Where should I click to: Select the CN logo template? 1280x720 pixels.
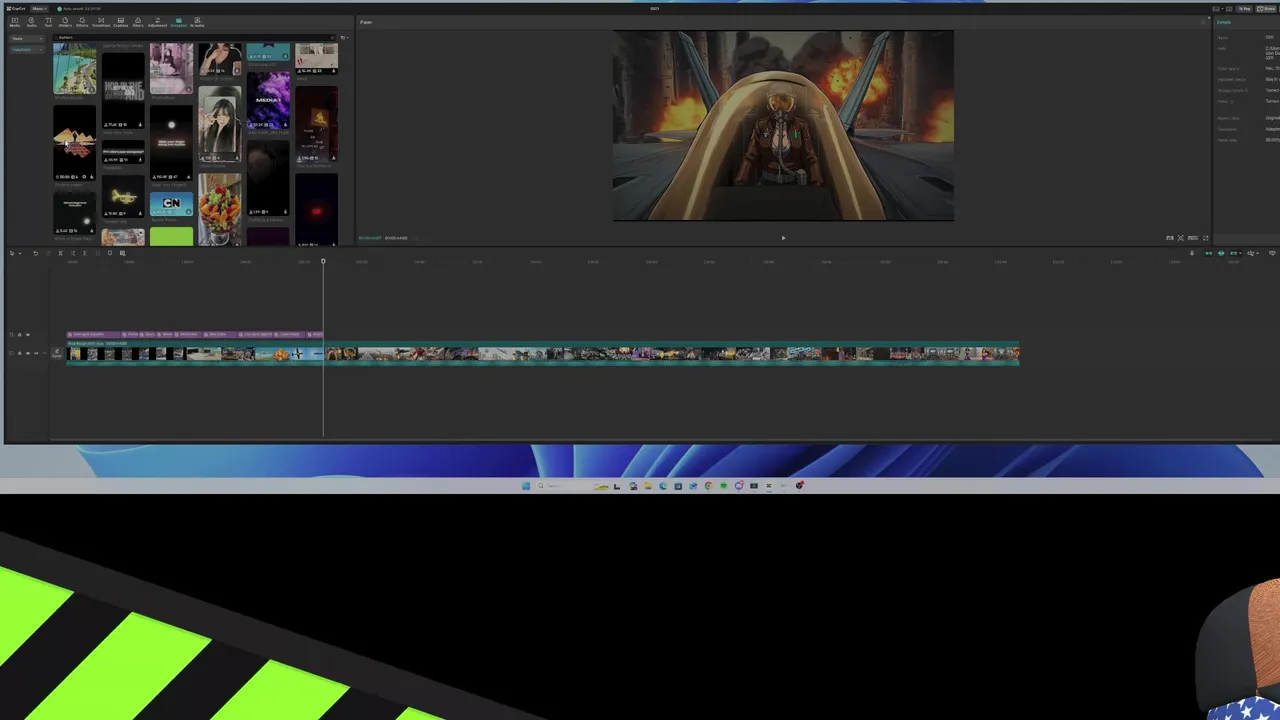pos(171,204)
